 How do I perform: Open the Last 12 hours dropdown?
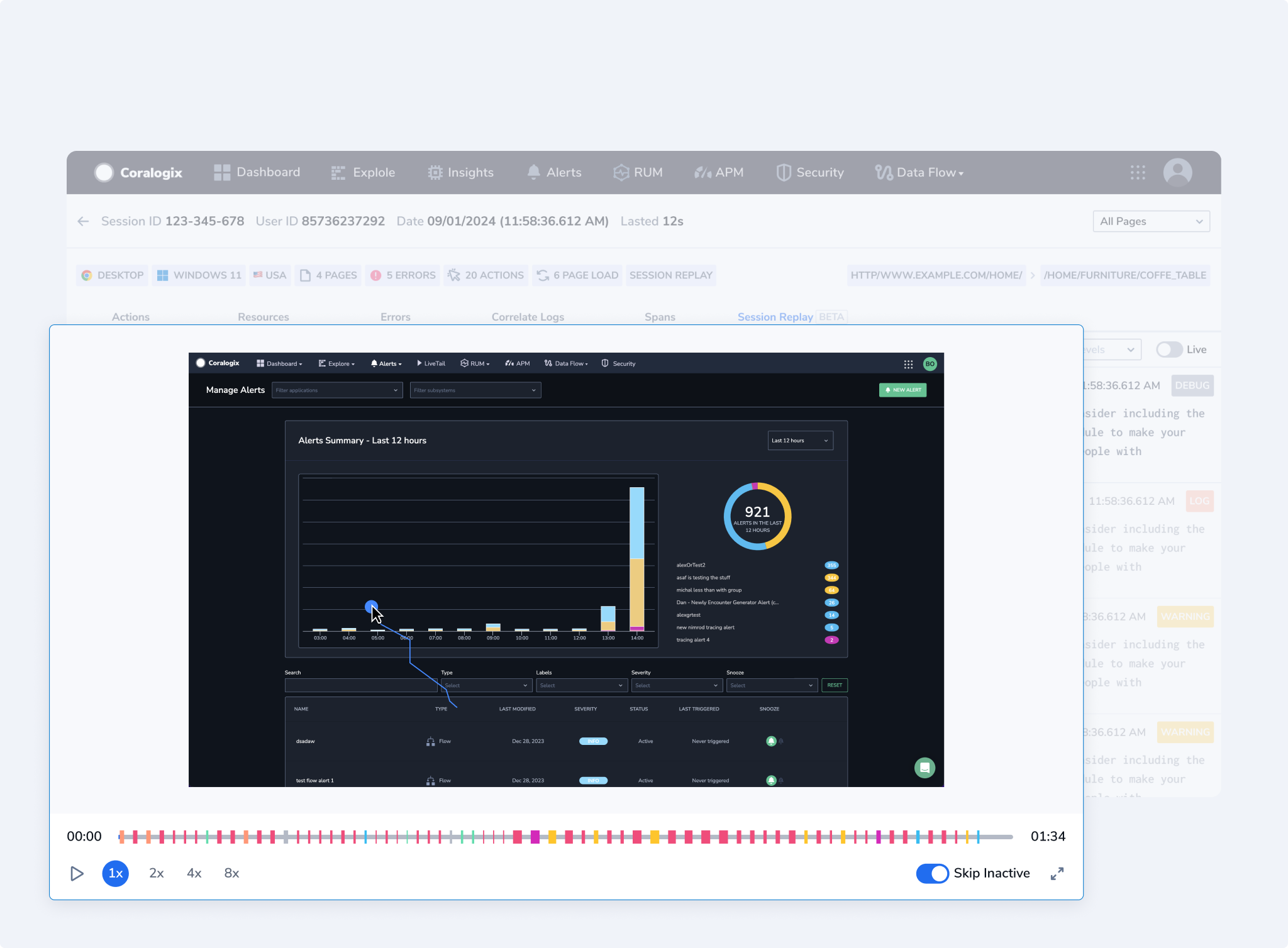(x=800, y=441)
